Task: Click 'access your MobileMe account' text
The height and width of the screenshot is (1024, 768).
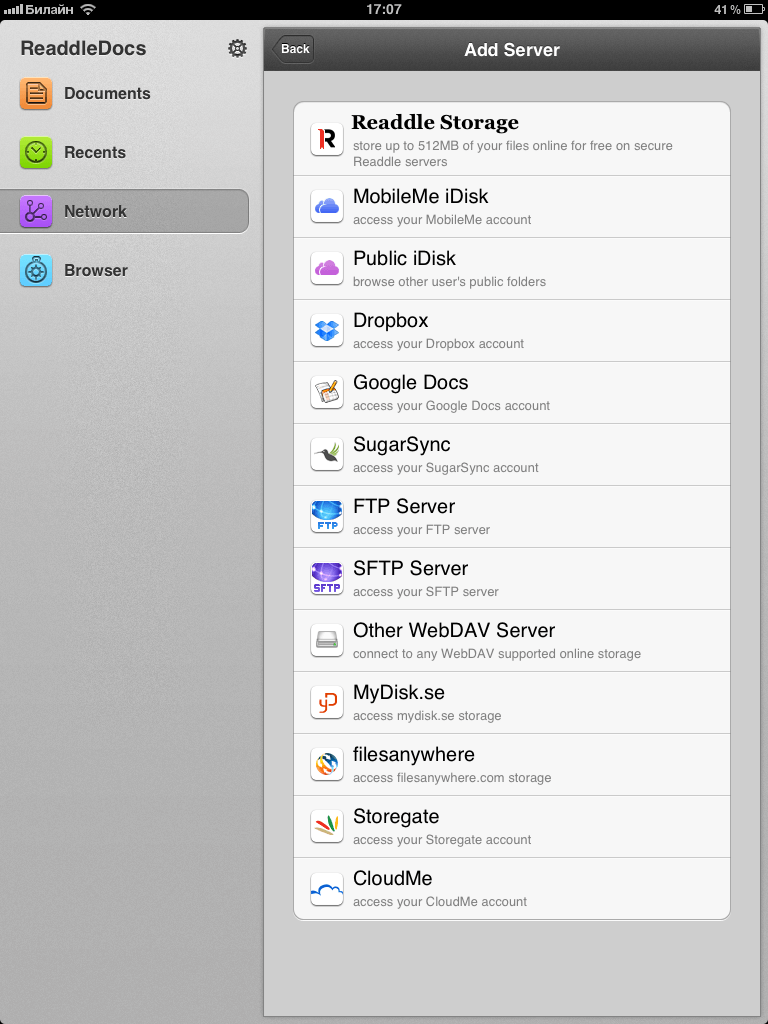Action: click(442, 220)
